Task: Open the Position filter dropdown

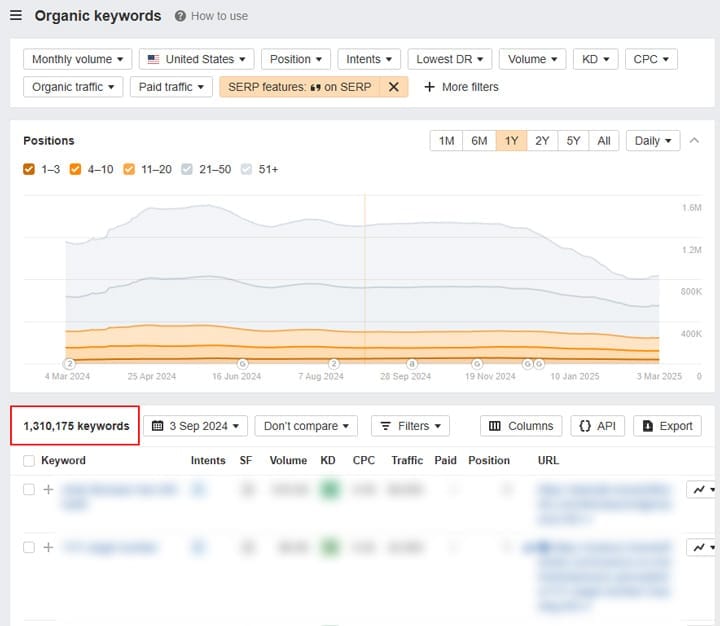Action: tap(296, 59)
